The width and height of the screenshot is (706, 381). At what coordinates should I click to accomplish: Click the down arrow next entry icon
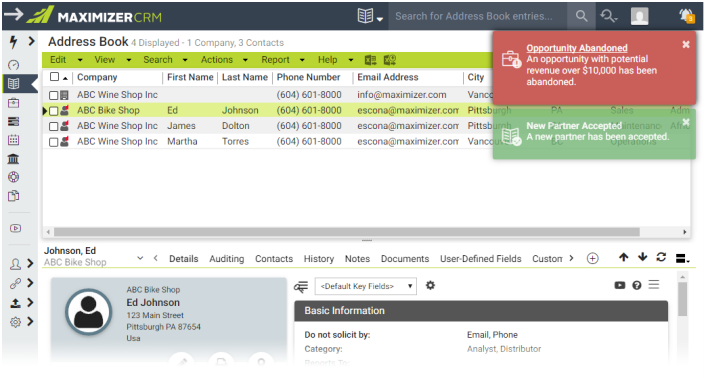[643, 257]
